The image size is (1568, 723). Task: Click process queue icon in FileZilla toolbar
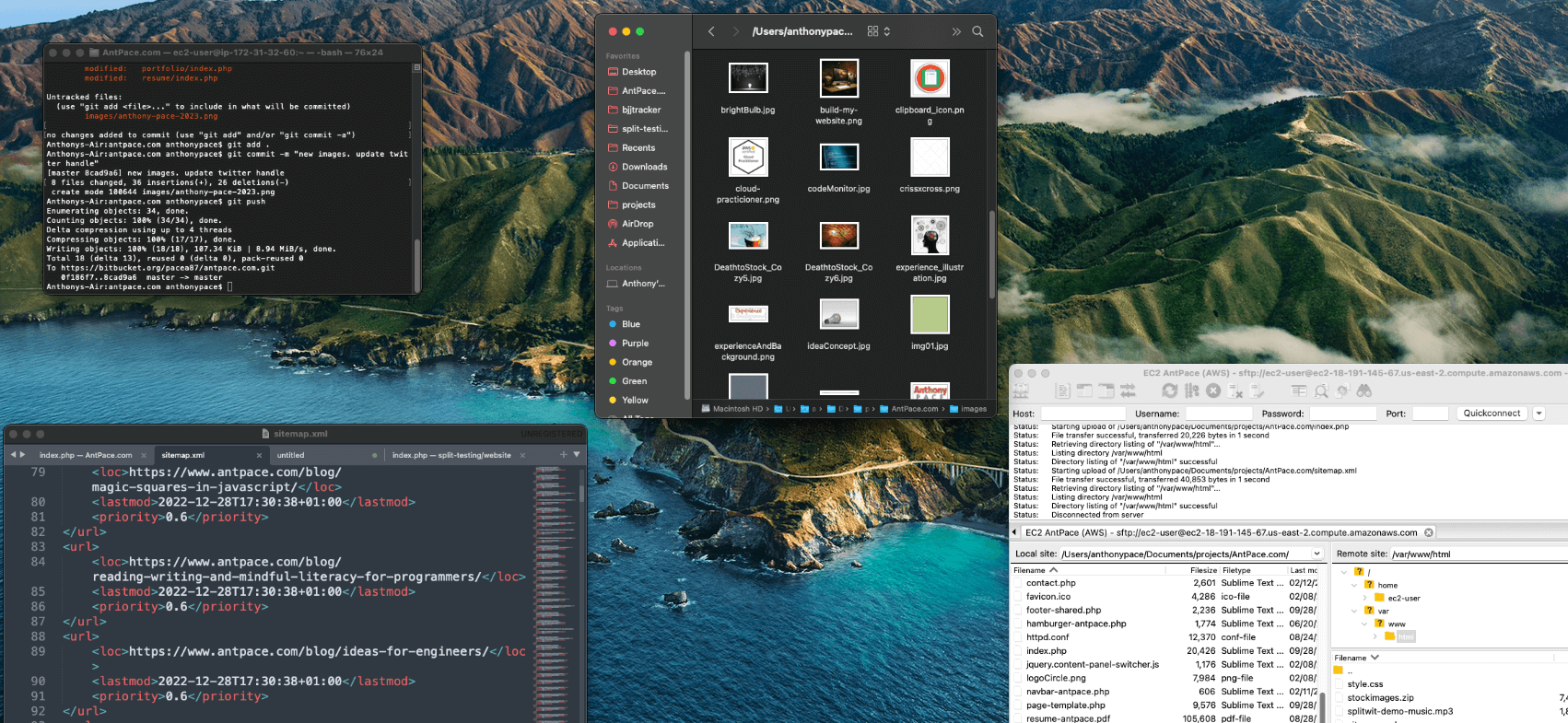(x=1191, y=391)
